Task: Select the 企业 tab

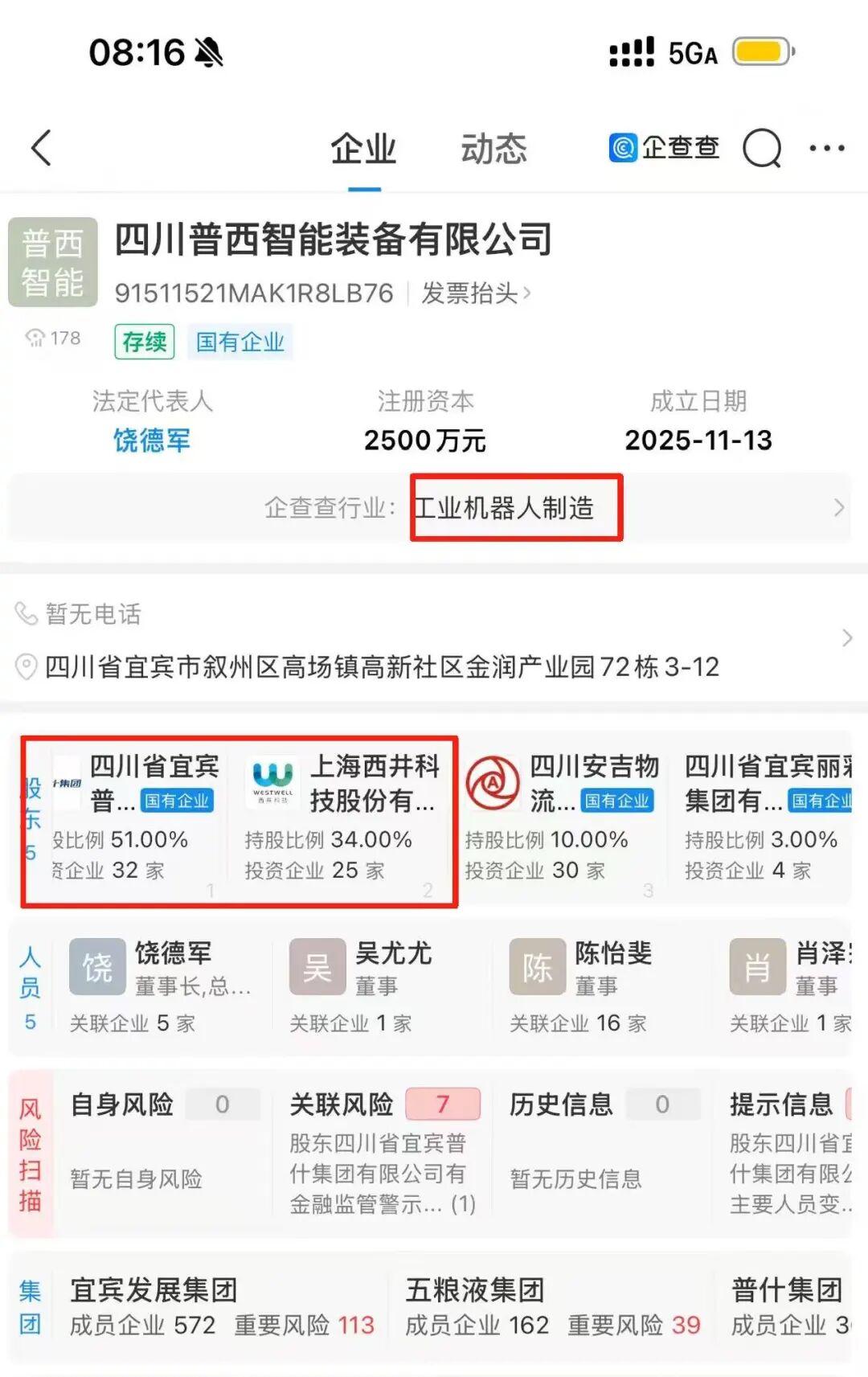Action: point(363,149)
